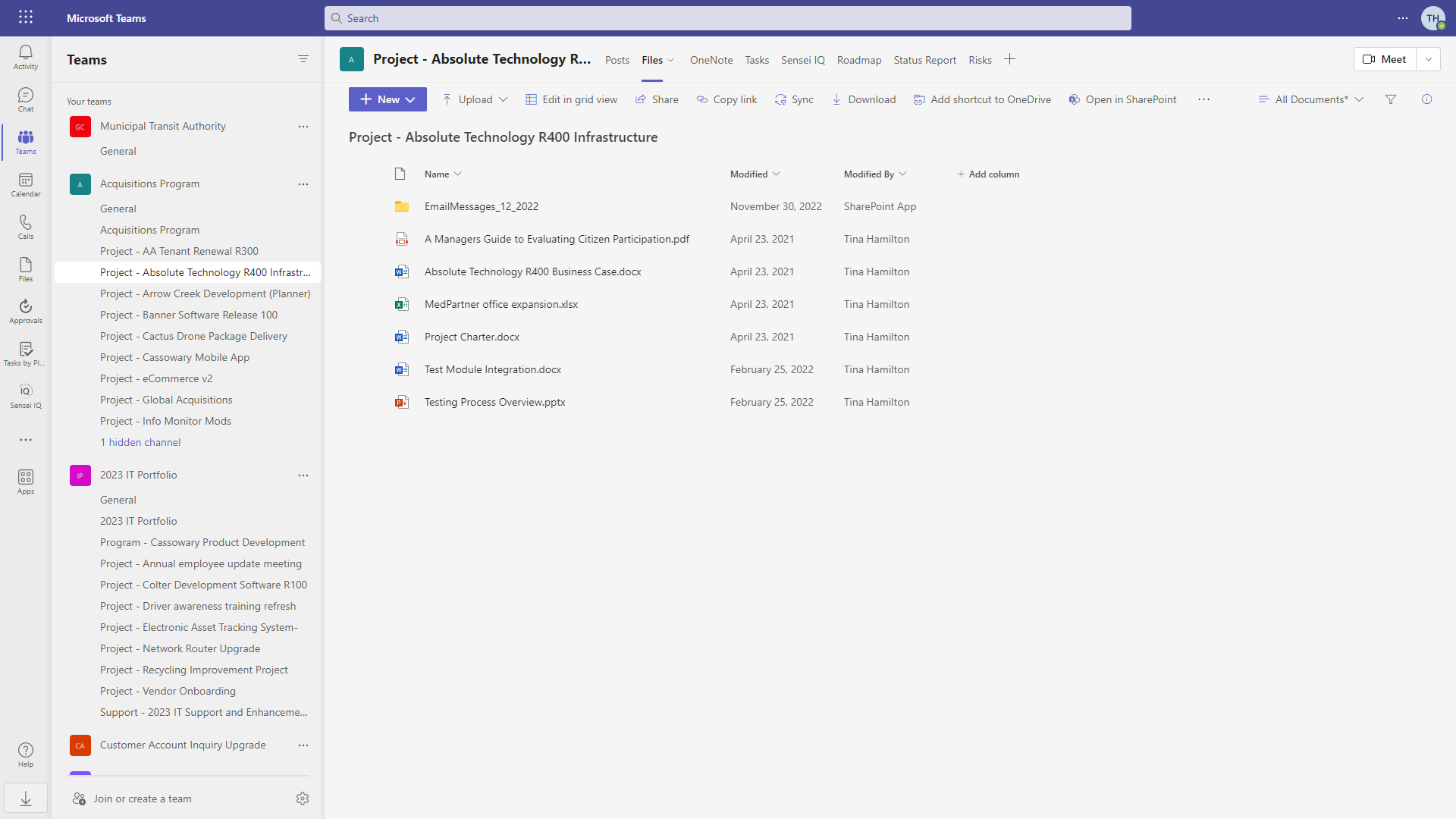Open the Modified column header menu
This screenshot has width=1456, height=819.
755,174
